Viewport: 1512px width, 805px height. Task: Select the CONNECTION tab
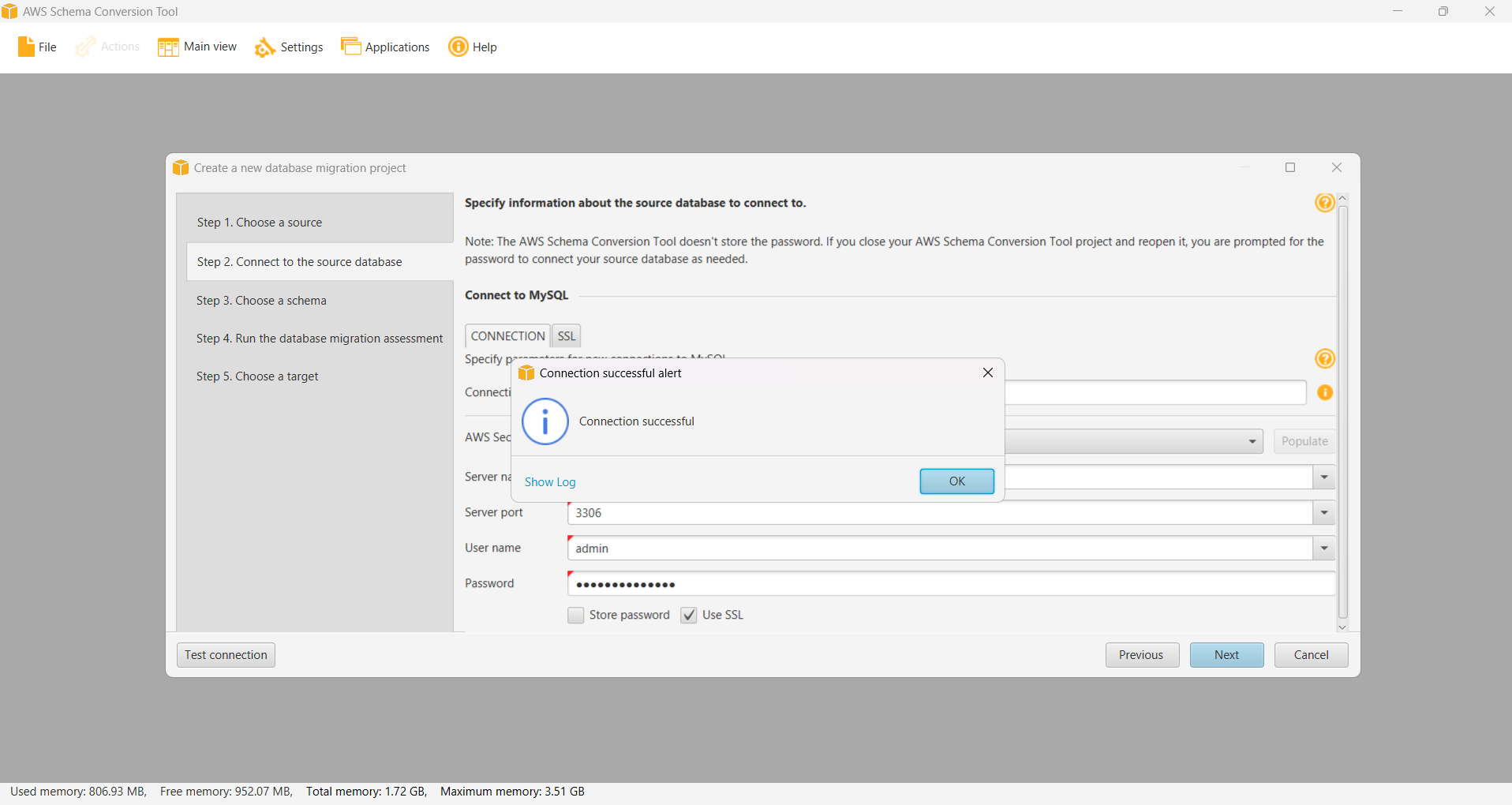pyautogui.click(x=507, y=336)
